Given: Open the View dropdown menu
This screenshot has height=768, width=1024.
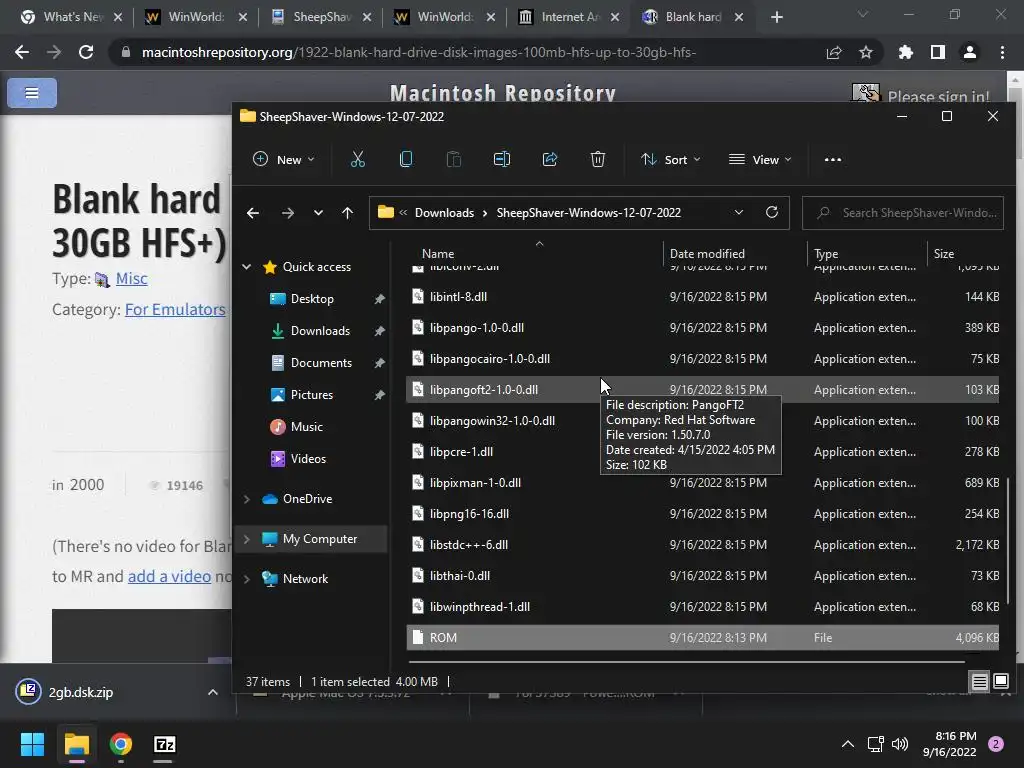Looking at the screenshot, I should [760, 159].
